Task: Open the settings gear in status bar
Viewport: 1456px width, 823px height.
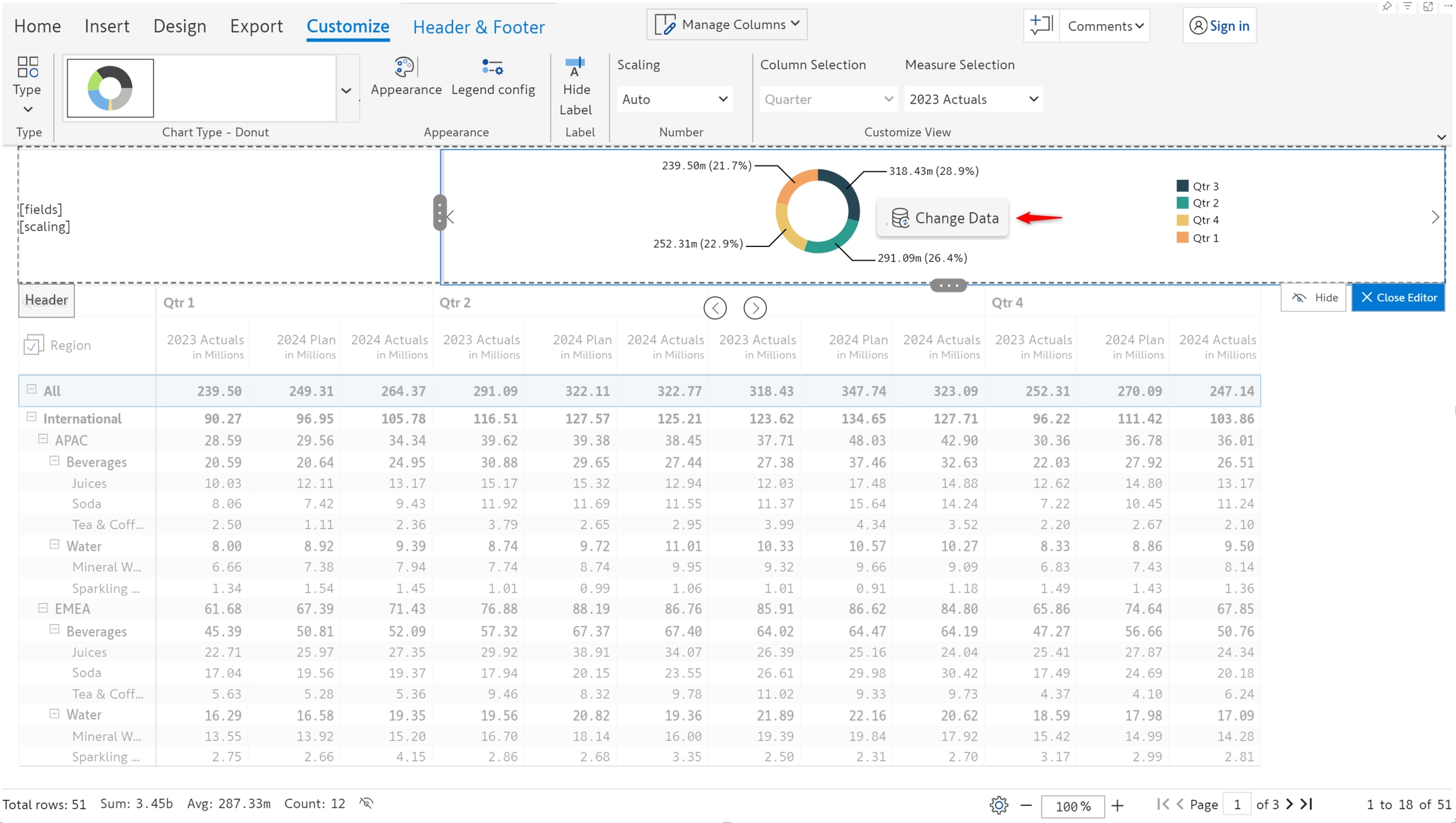Action: pyautogui.click(x=998, y=805)
